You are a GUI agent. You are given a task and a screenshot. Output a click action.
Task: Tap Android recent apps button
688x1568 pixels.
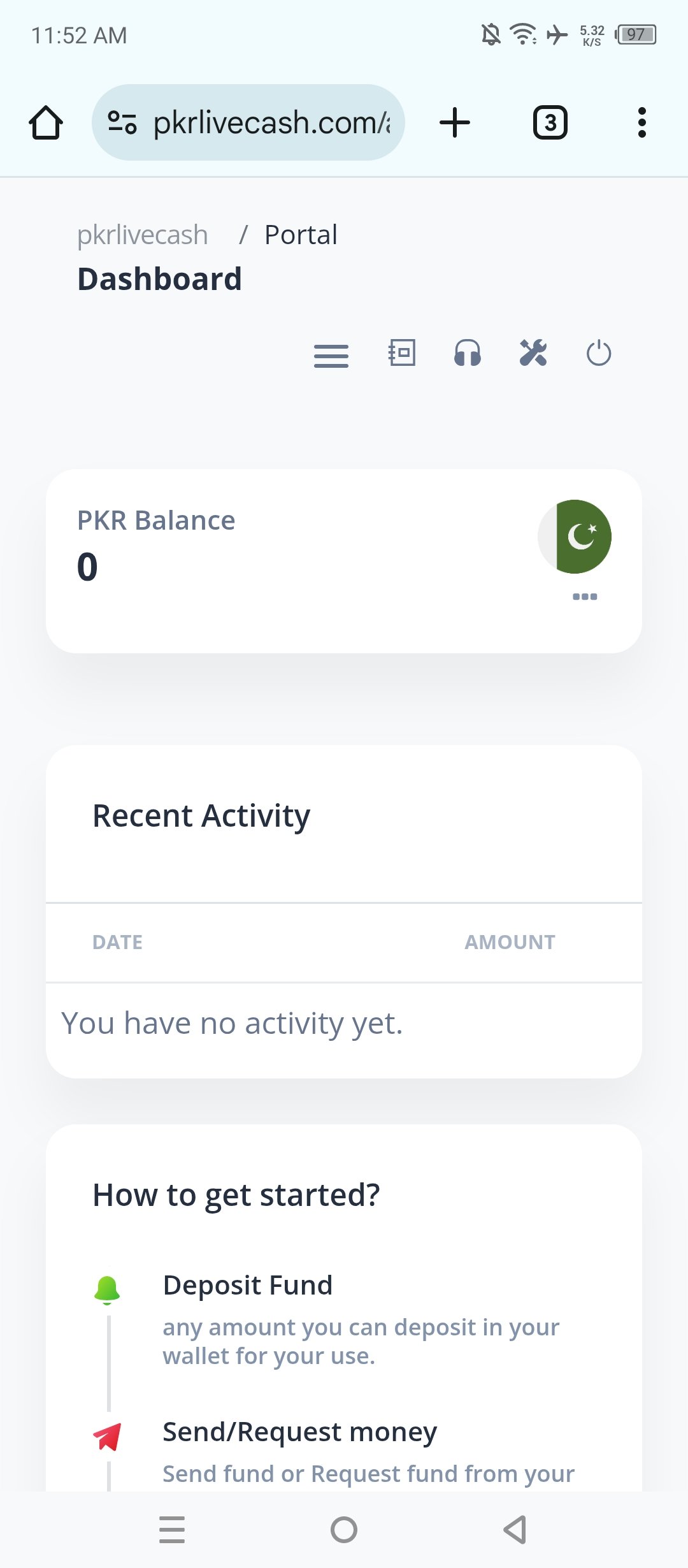pos(172,1530)
